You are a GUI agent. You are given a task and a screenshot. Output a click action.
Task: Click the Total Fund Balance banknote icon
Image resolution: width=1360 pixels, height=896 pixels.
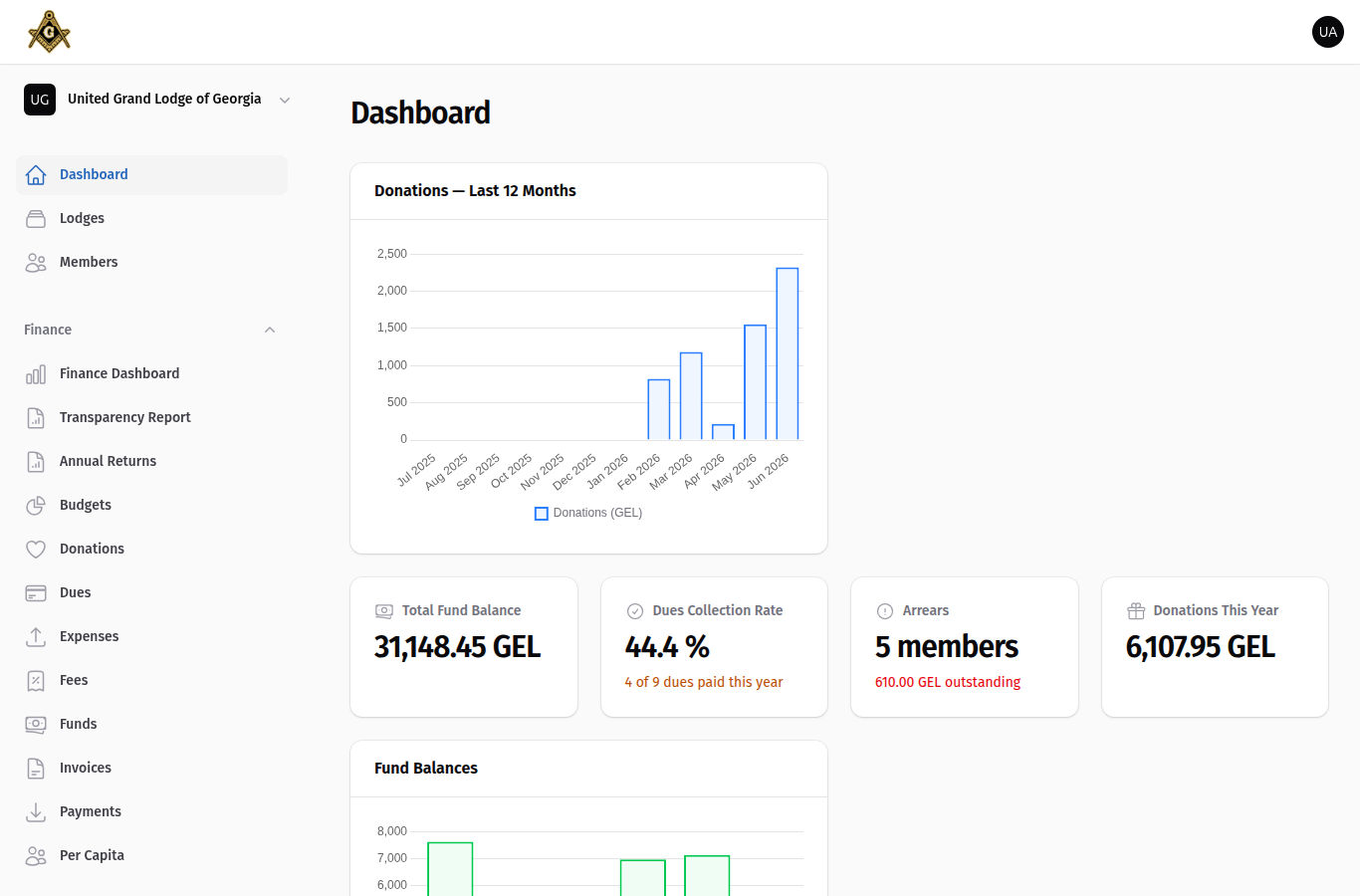384,611
